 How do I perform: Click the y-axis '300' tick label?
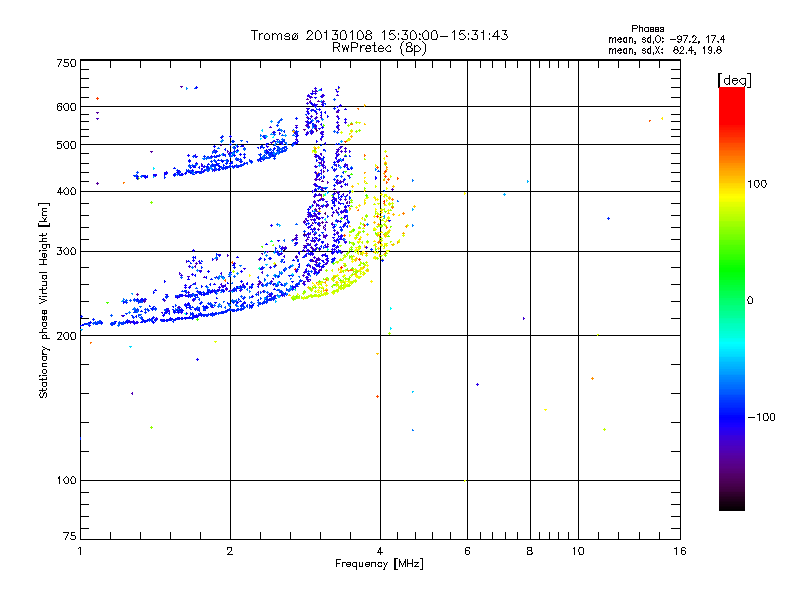[x=66, y=251]
